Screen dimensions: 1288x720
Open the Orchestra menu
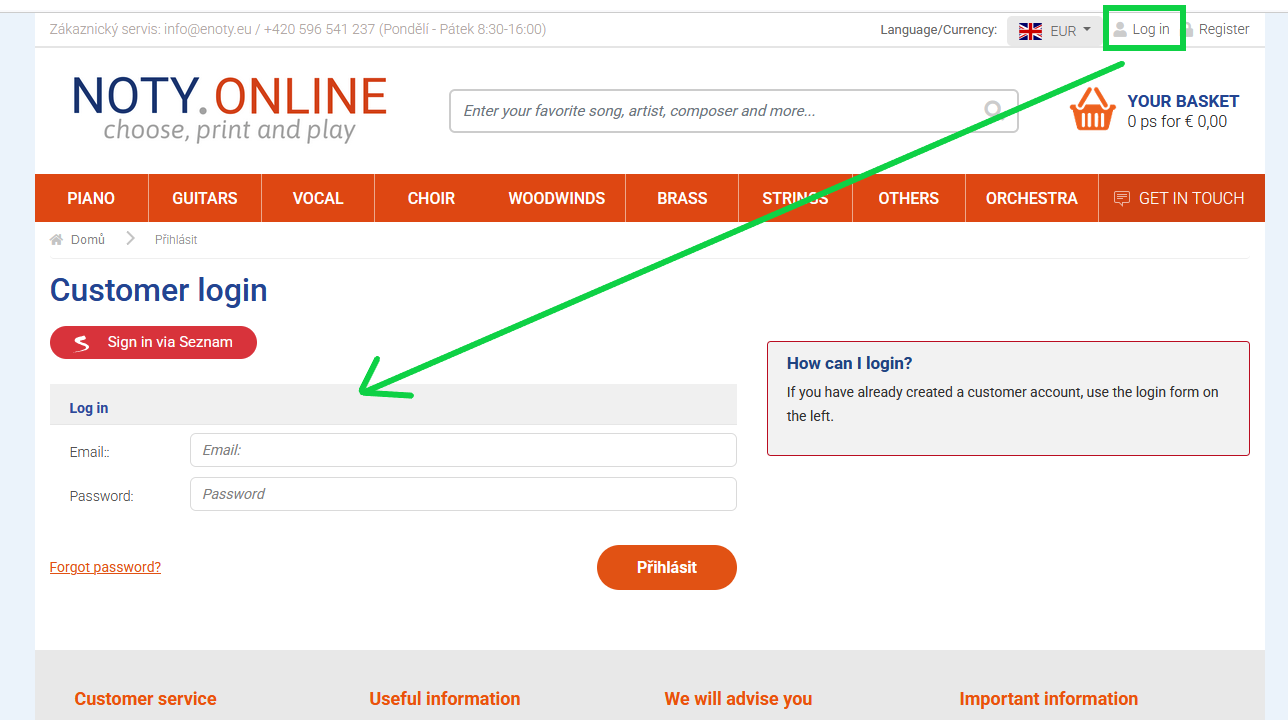point(1032,198)
